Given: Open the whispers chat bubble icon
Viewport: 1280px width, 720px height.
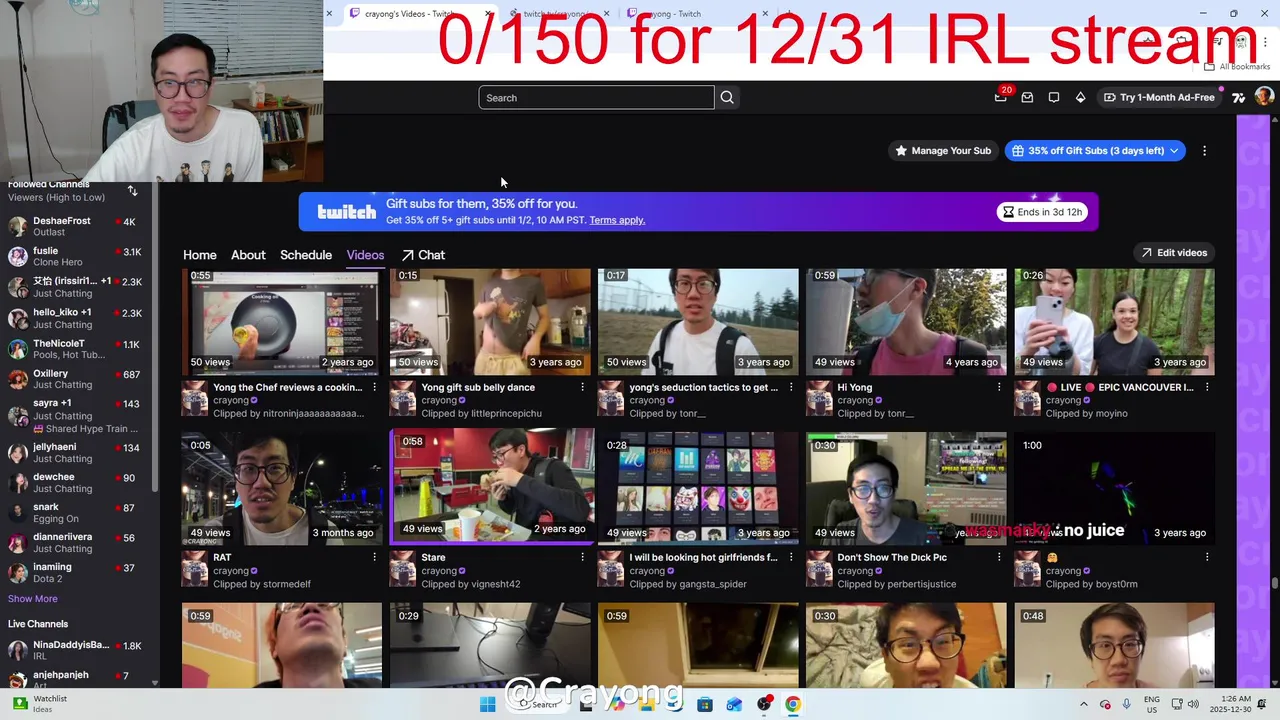Looking at the screenshot, I should pyautogui.click(x=1053, y=97).
